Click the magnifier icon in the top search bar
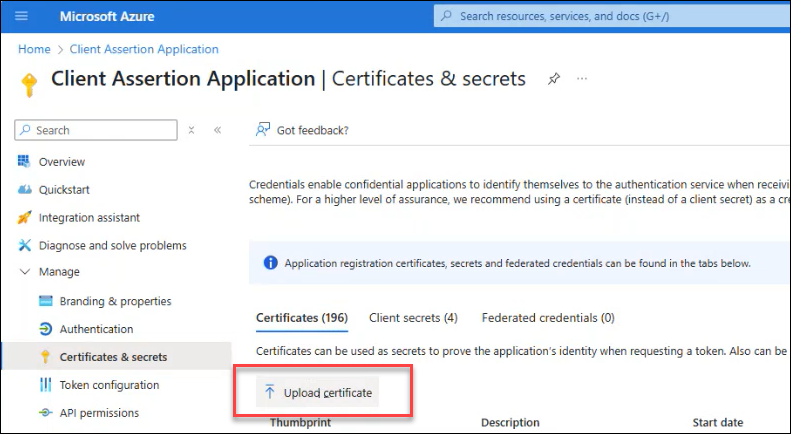This screenshot has width=791, height=434. tap(446, 16)
